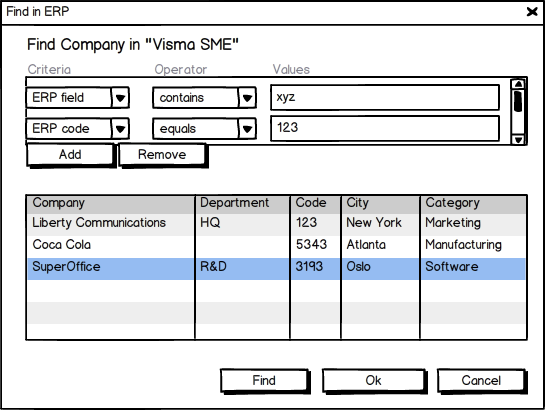
Task: Expand the contains operator dropdown
Action: pos(247,98)
